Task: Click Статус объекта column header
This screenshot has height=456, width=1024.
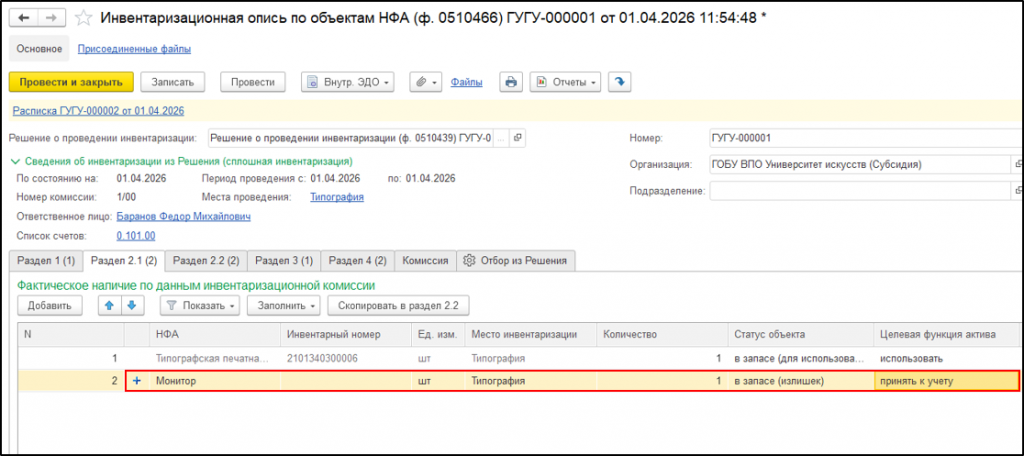Action: coord(801,334)
